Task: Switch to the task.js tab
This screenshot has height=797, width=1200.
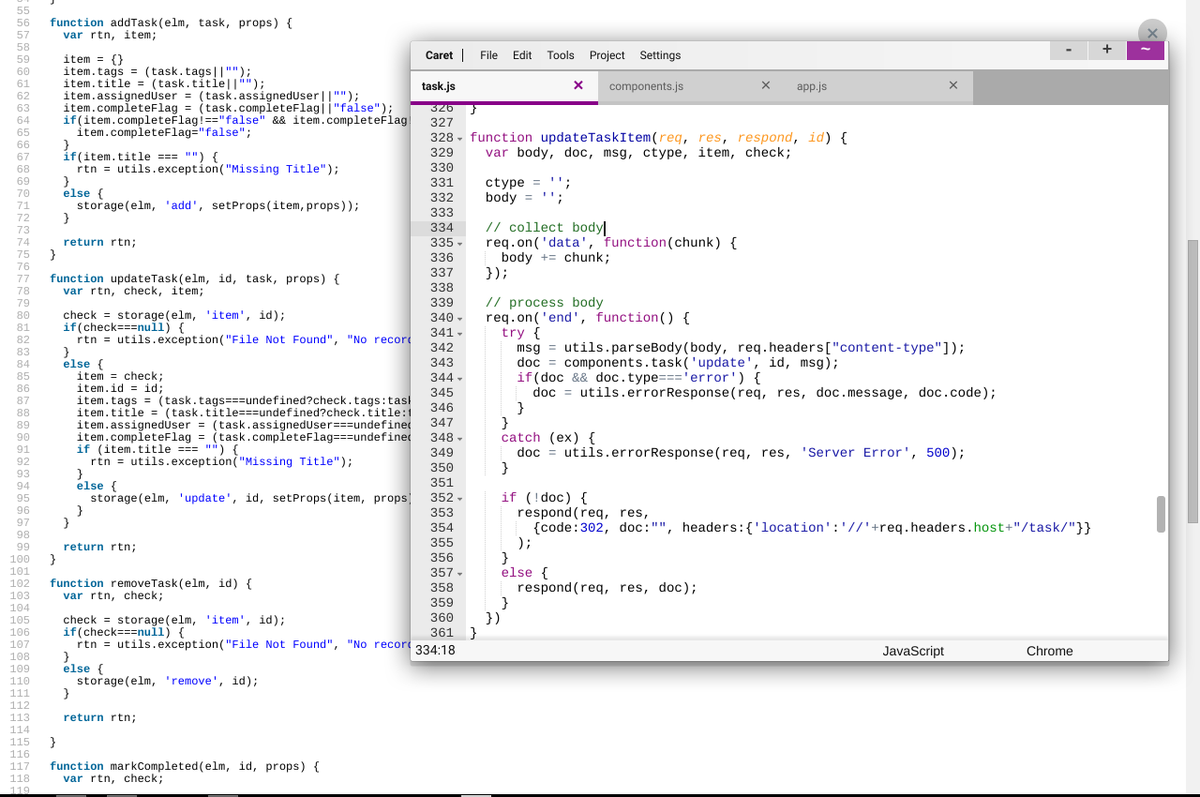Action: pyautogui.click(x=505, y=87)
